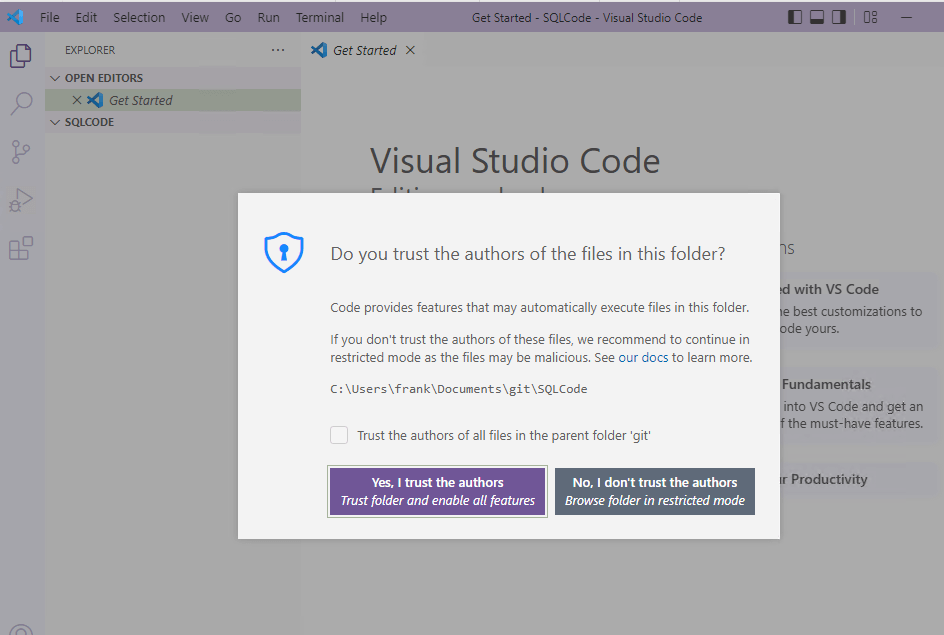Follow the 'our docs' link in dialog
The height and width of the screenshot is (635, 944).
[x=642, y=357]
